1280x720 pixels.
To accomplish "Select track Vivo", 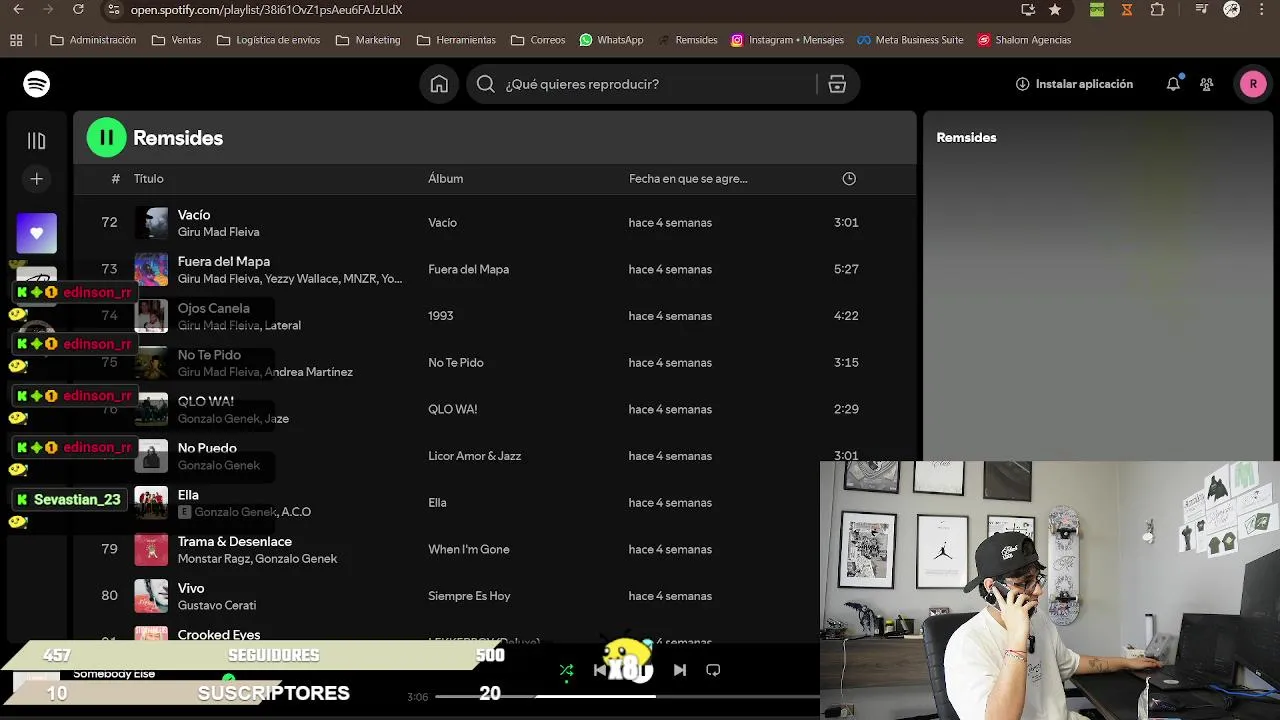I will tap(191, 588).
